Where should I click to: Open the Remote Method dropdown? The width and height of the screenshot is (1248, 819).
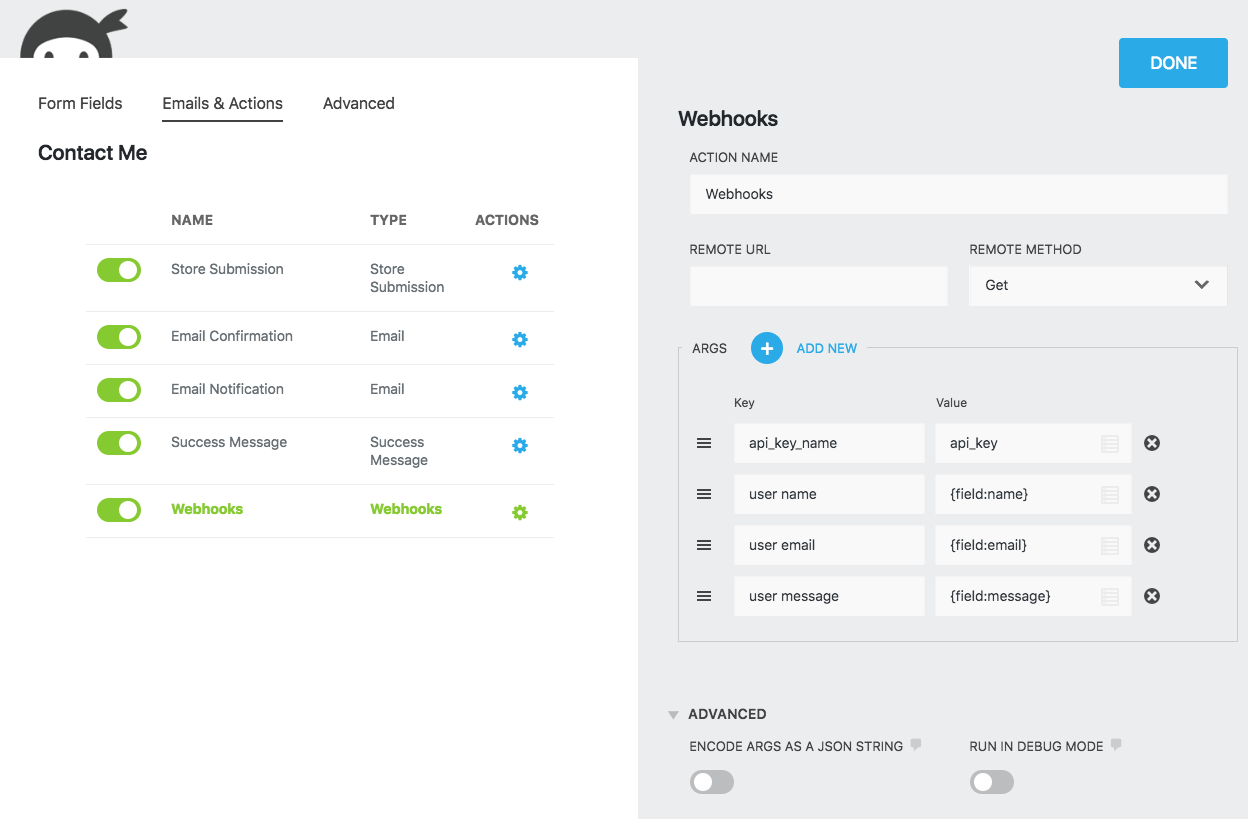click(x=1097, y=285)
